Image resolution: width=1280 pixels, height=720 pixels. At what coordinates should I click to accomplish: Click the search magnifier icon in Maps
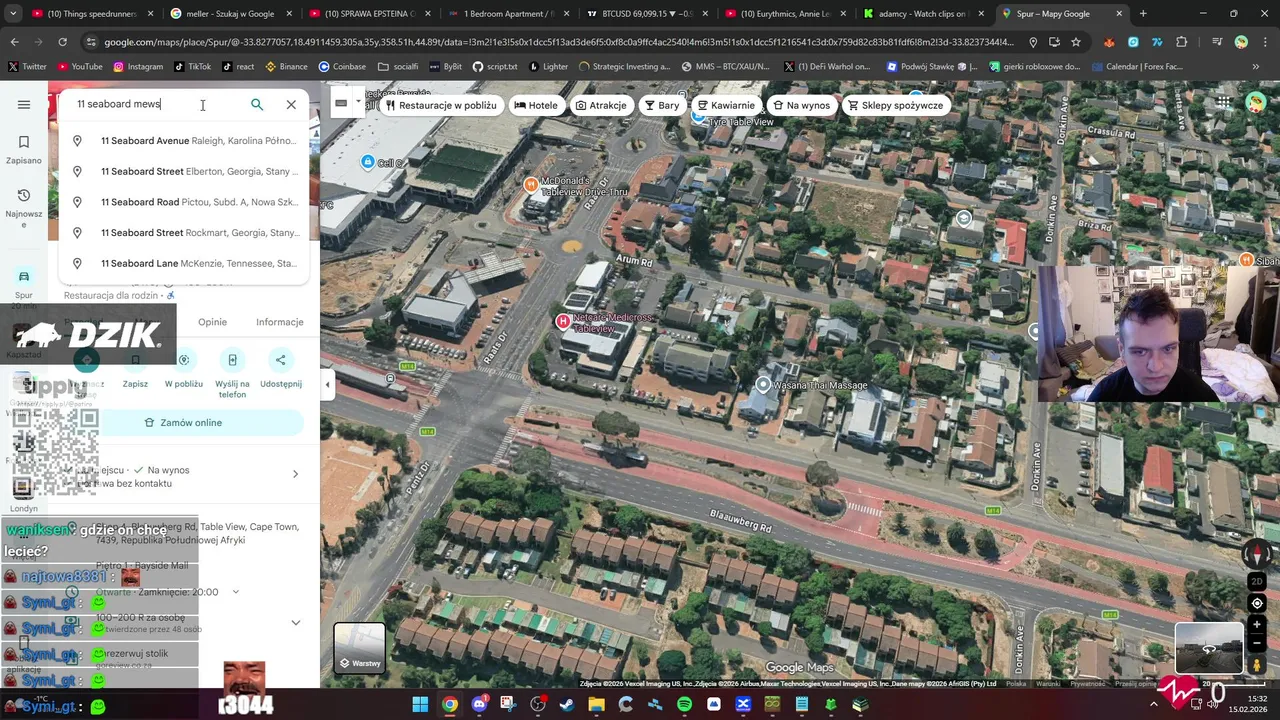[257, 105]
